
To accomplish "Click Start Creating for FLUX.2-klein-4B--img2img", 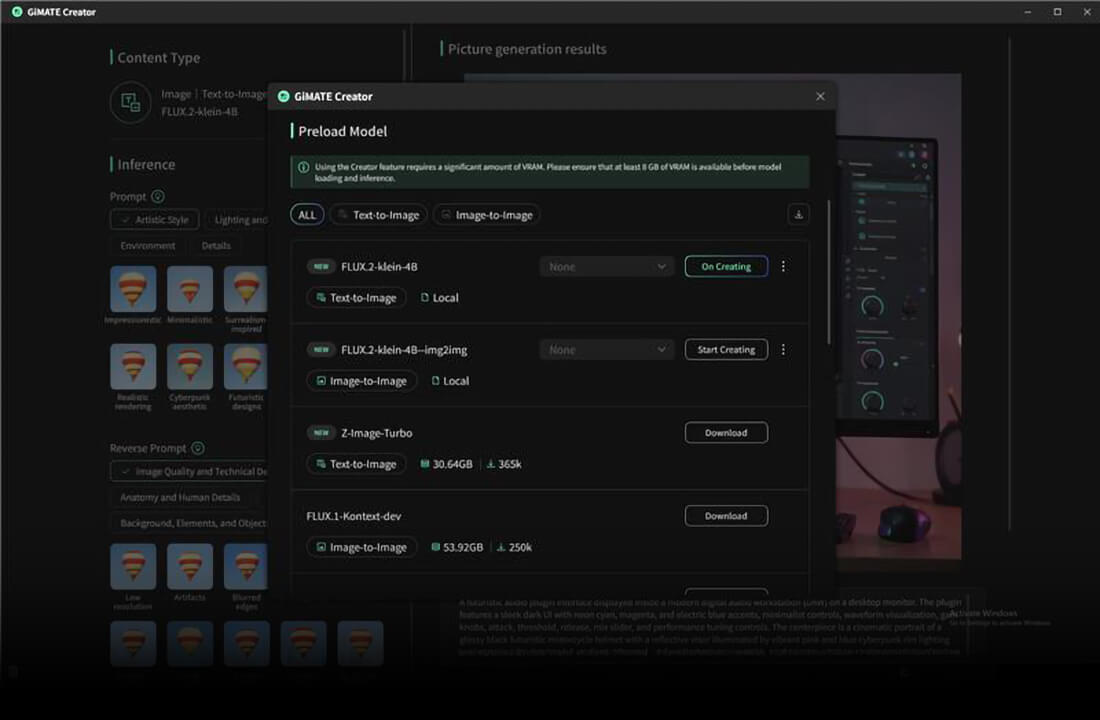I will pyautogui.click(x=726, y=349).
